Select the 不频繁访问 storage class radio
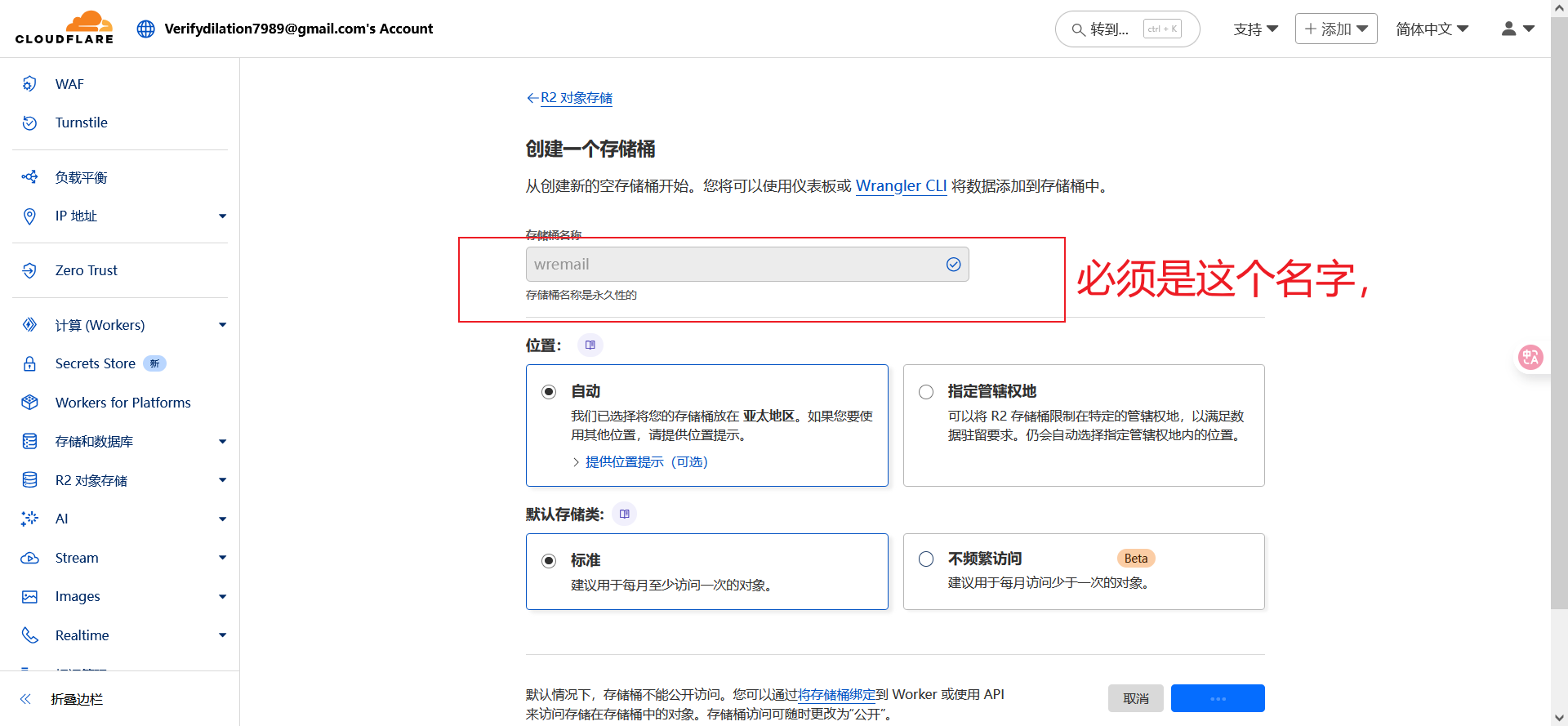This screenshot has height=726, width=1568. [926, 559]
